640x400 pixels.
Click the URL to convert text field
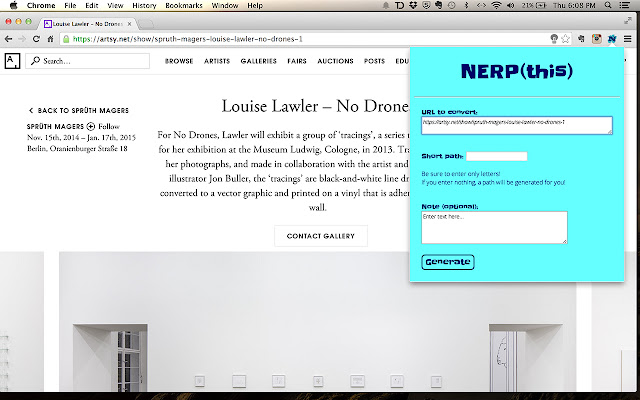pos(517,125)
